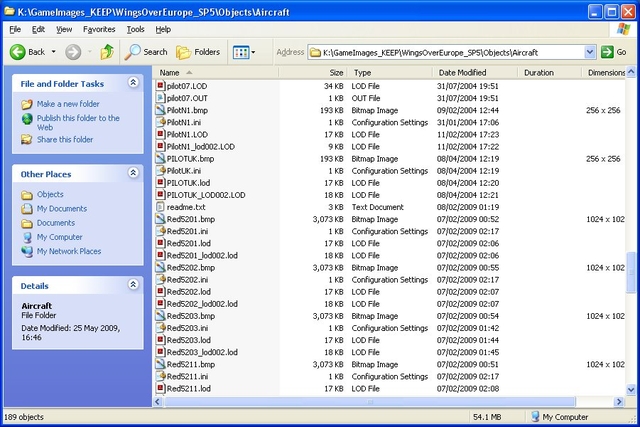Click My Computer in the status bar
This screenshot has width=640, height=427.
(560, 417)
